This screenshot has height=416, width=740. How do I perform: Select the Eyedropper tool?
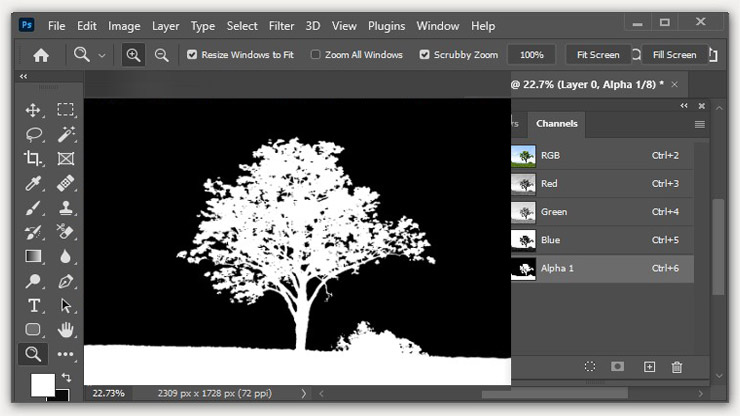point(33,183)
